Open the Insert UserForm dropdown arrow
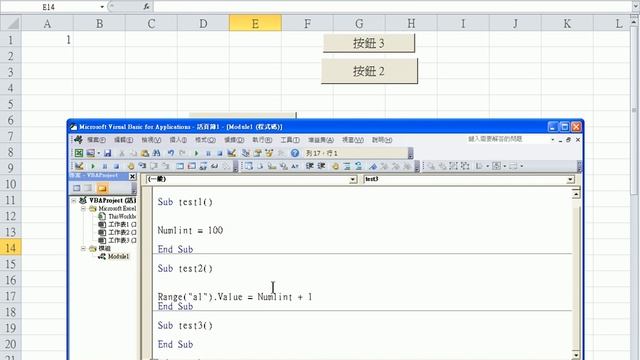Image resolution: width=640 pixels, height=360 pixels. pos(98,153)
